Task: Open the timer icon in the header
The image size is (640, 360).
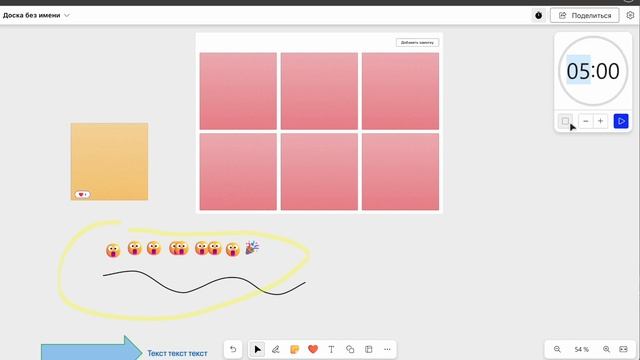Action: [538, 16]
